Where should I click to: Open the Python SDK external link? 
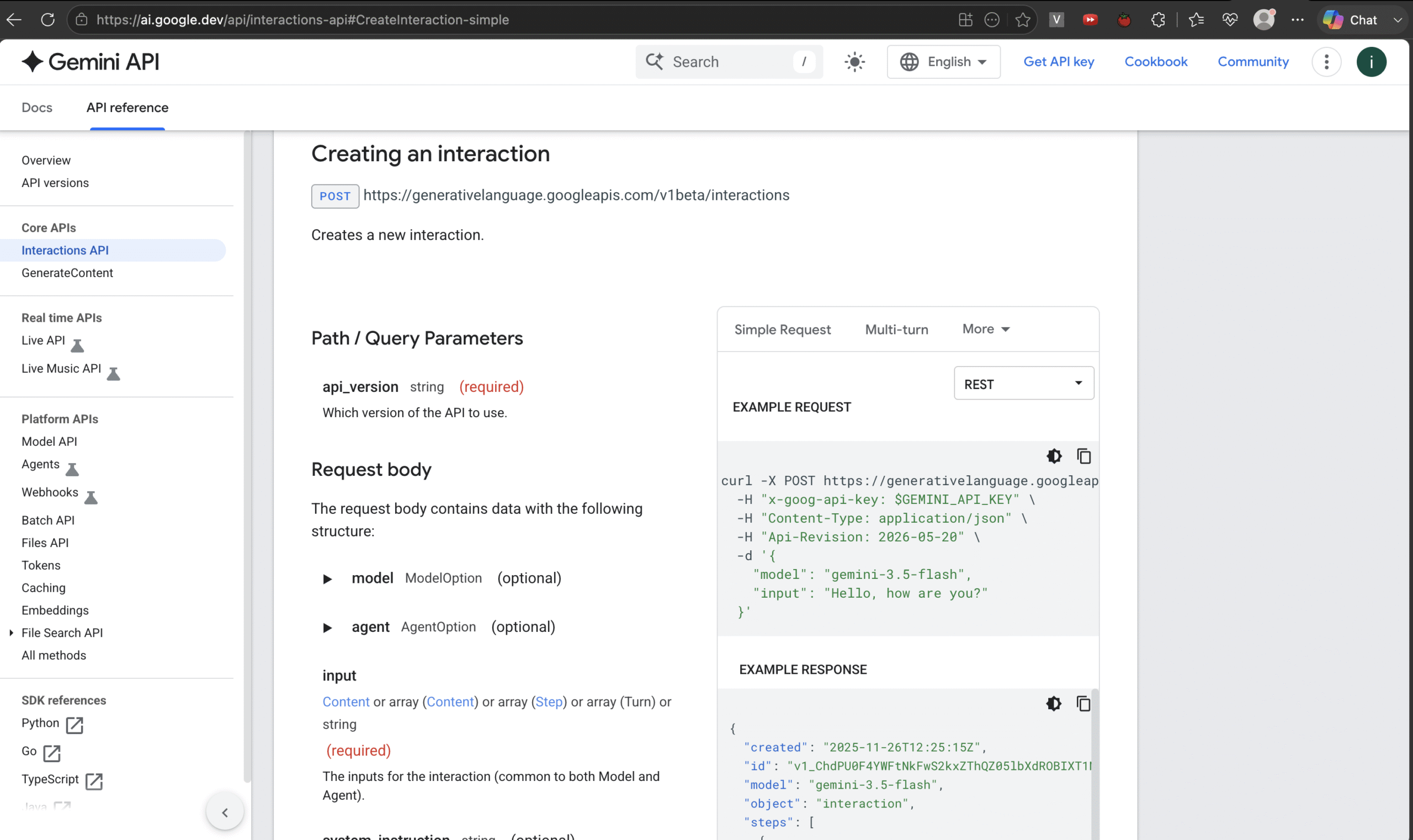pyautogui.click(x=52, y=724)
